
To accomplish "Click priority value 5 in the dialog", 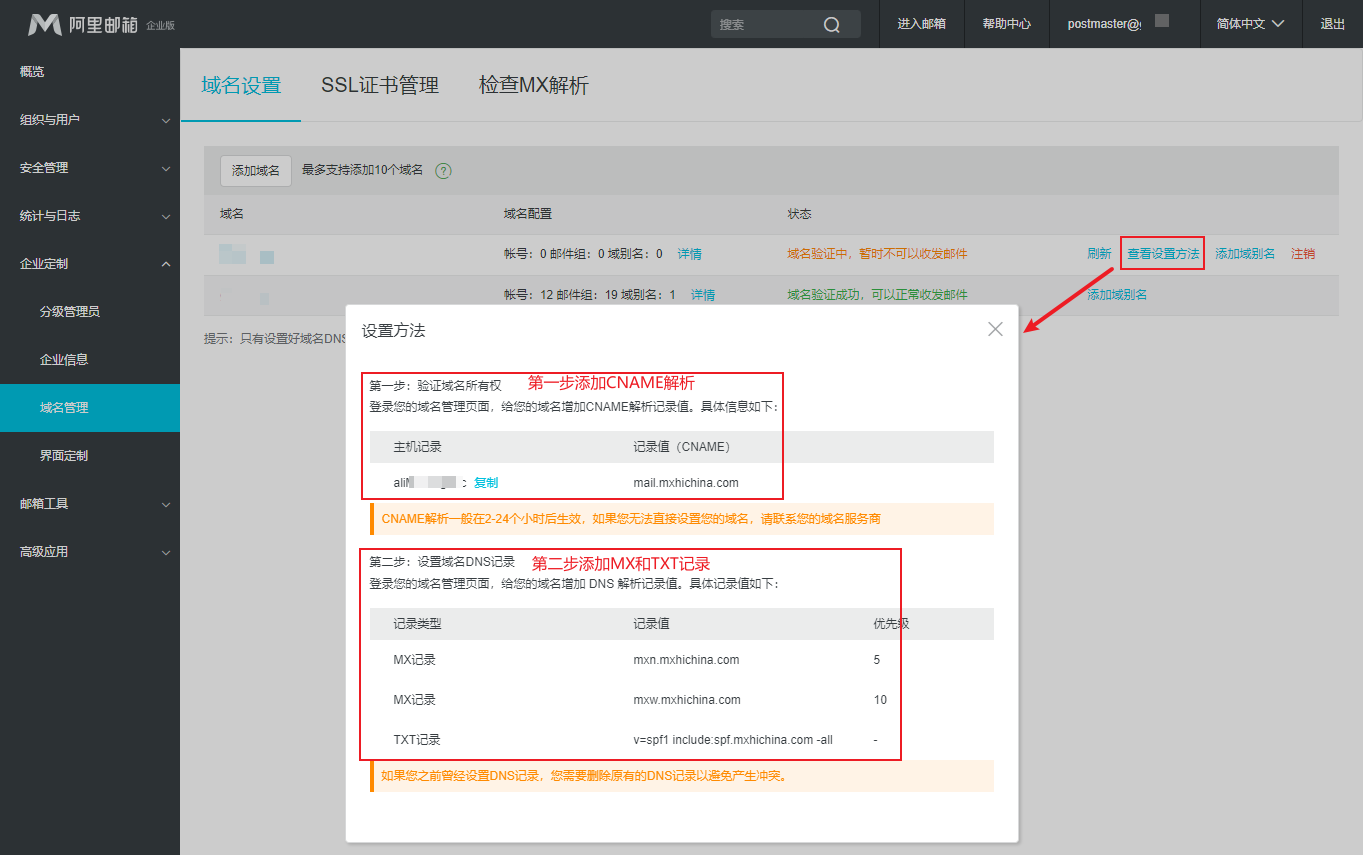I will coord(876,660).
